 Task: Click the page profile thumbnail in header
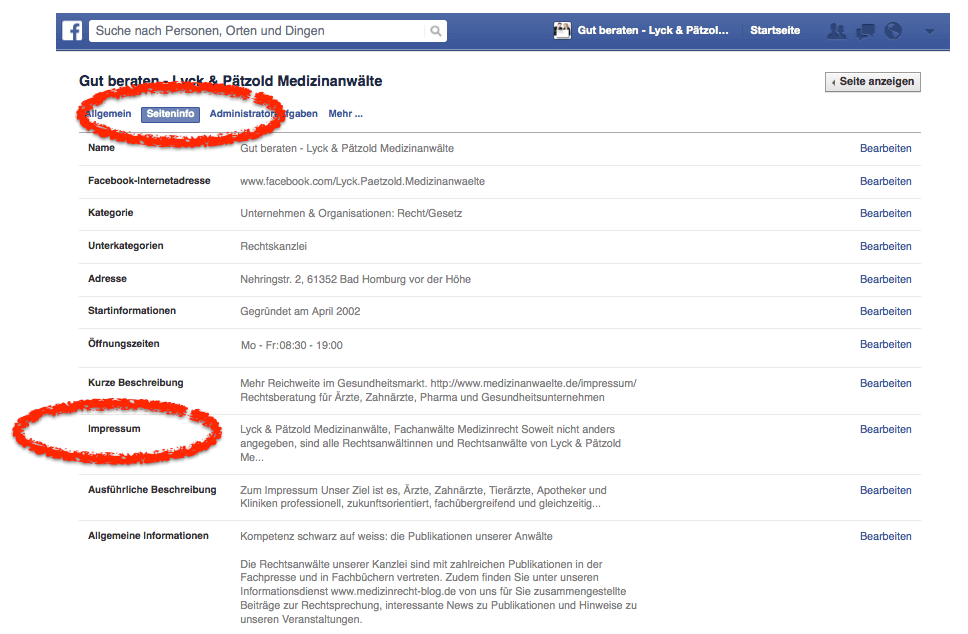click(x=562, y=30)
